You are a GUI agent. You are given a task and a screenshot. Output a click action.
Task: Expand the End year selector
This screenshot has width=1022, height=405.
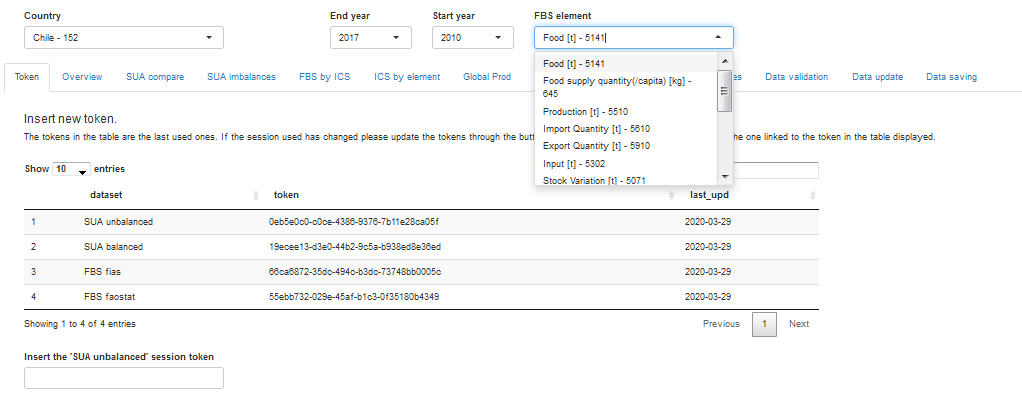[370, 38]
